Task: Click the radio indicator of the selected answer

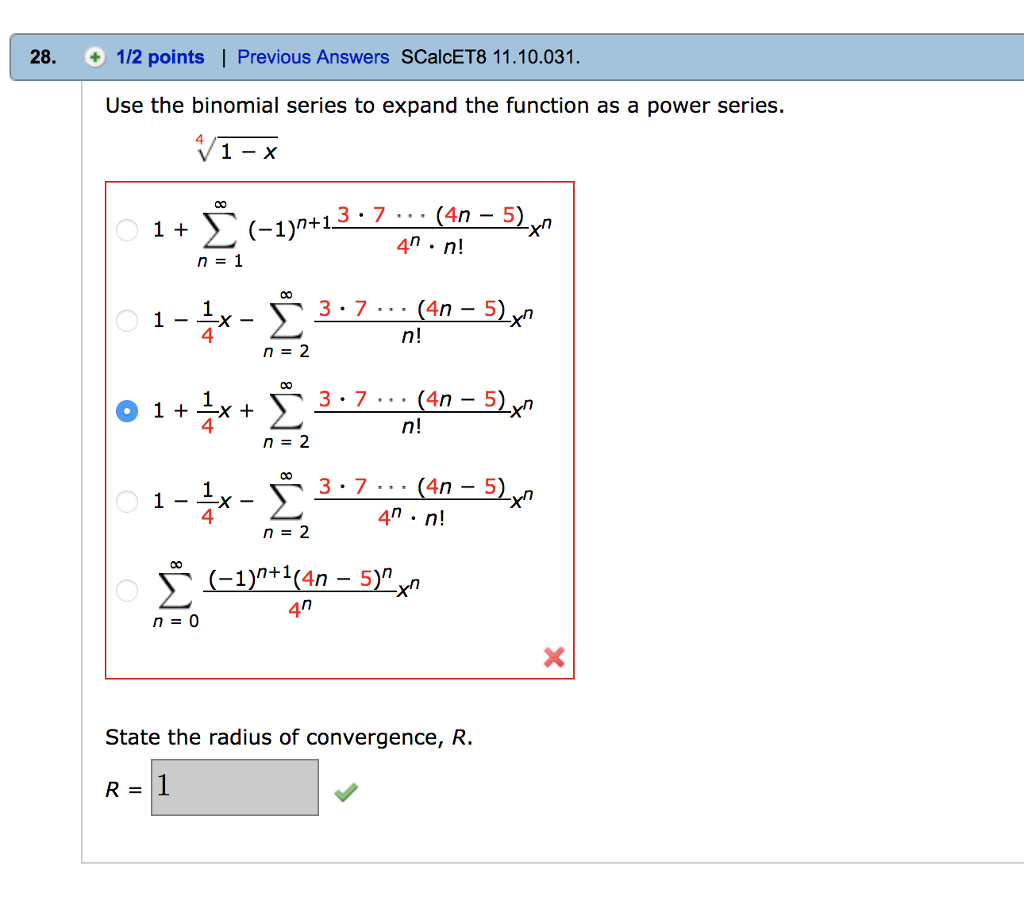Action: tap(126, 410)
